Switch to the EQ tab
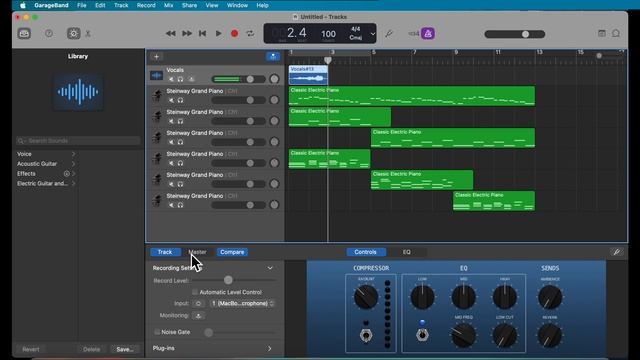The image size is (640, 360). 407,252
